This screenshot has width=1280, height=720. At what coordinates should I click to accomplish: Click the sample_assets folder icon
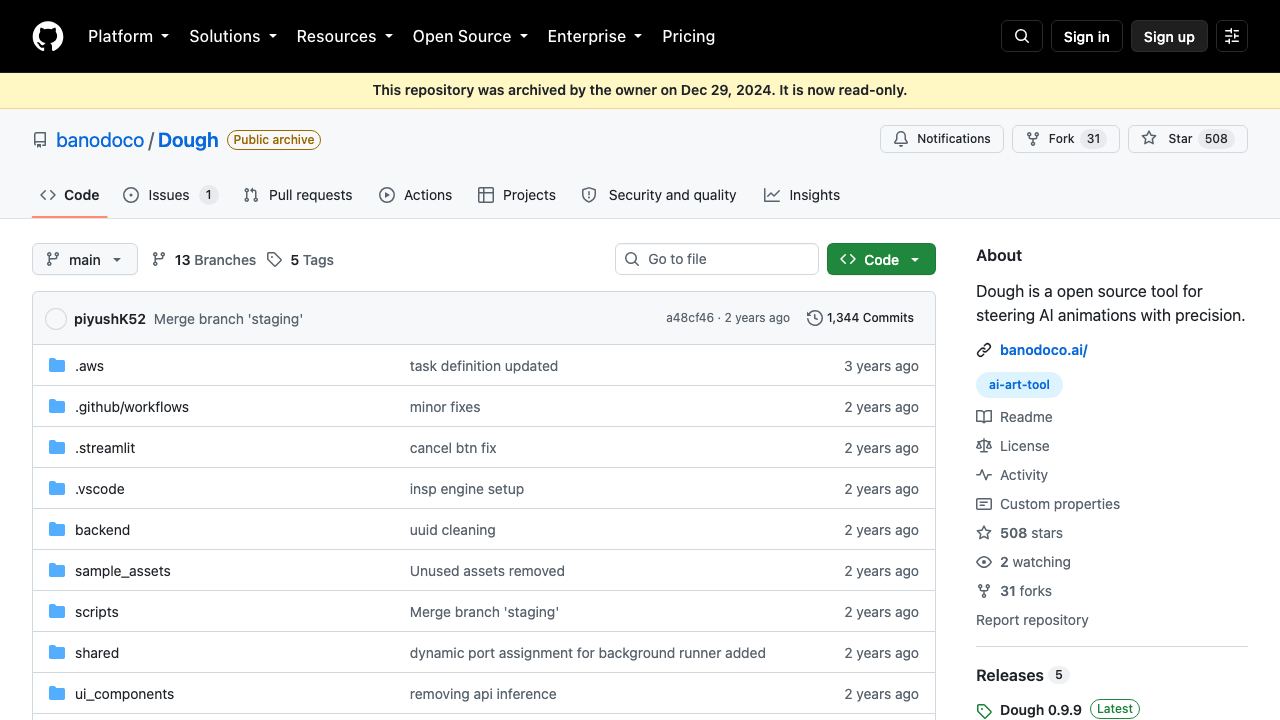tap(57, 571)
